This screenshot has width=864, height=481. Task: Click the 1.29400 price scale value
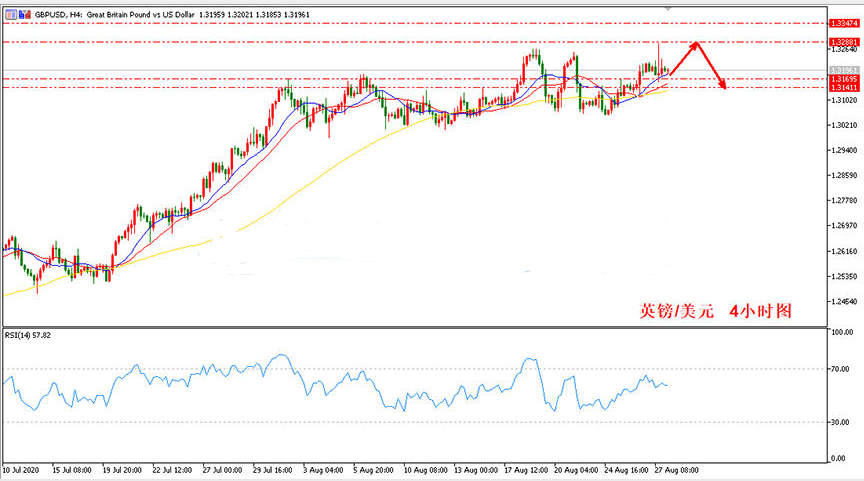(844, 150)
